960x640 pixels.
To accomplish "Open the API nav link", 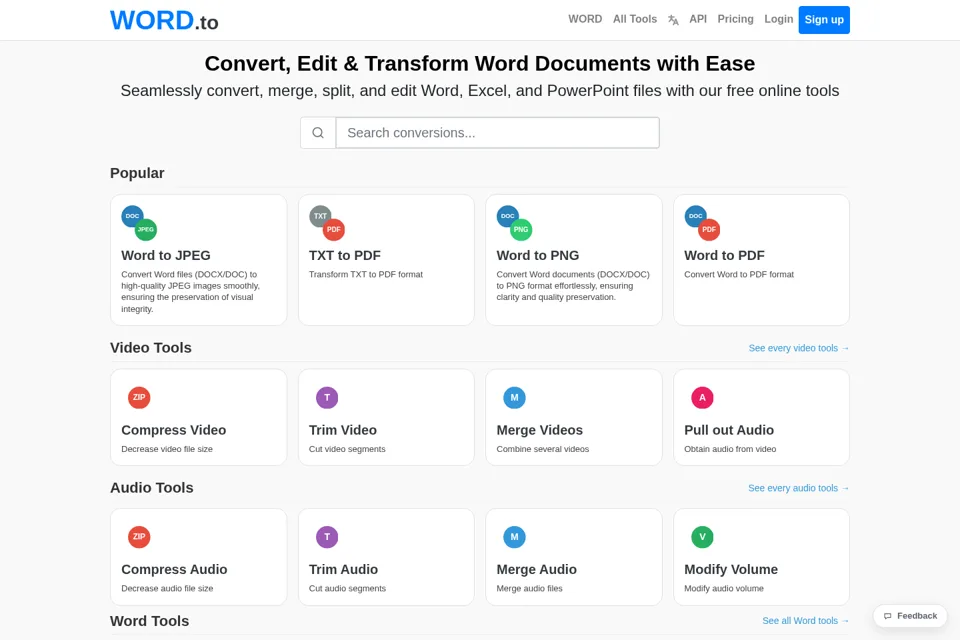I will pos(698,19).
